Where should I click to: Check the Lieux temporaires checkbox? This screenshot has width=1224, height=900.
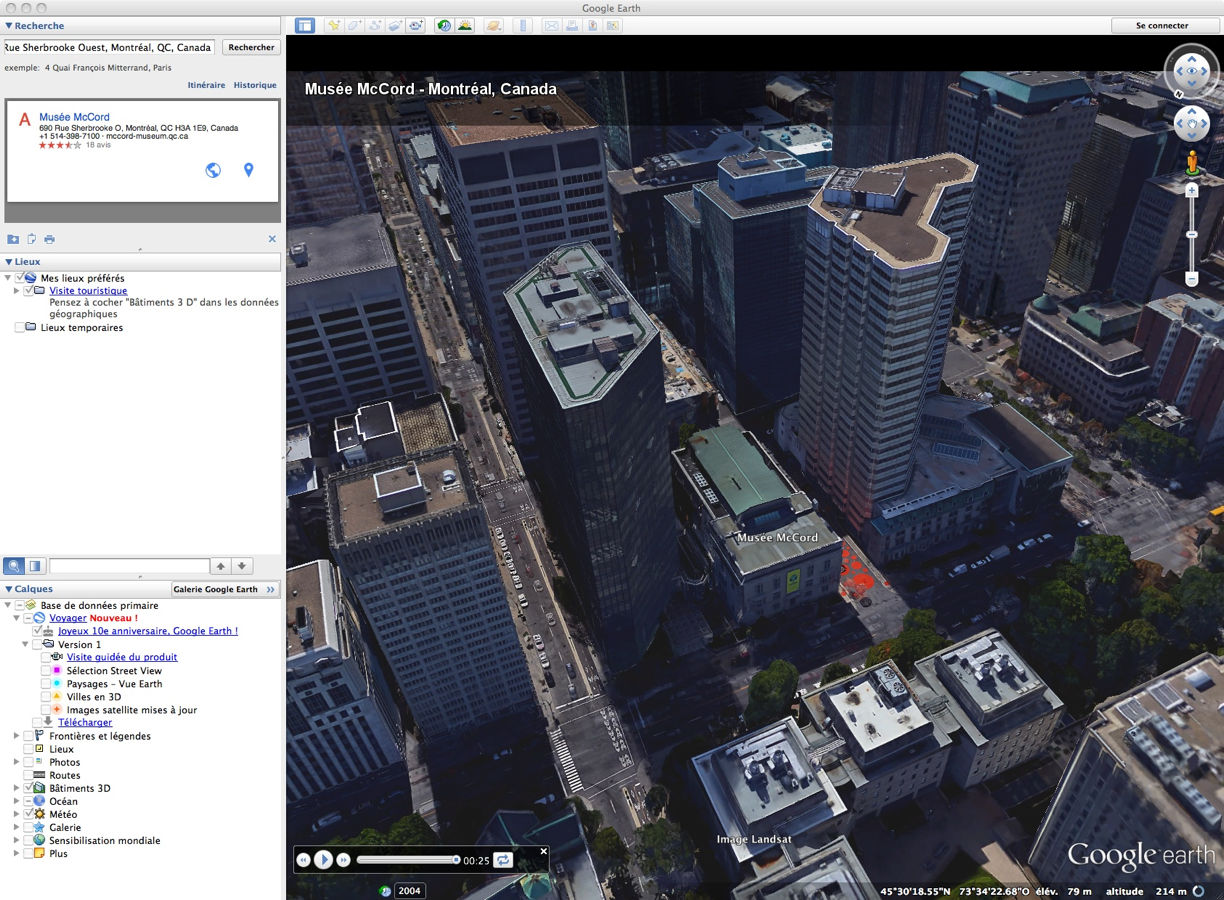tap(20, 328)
